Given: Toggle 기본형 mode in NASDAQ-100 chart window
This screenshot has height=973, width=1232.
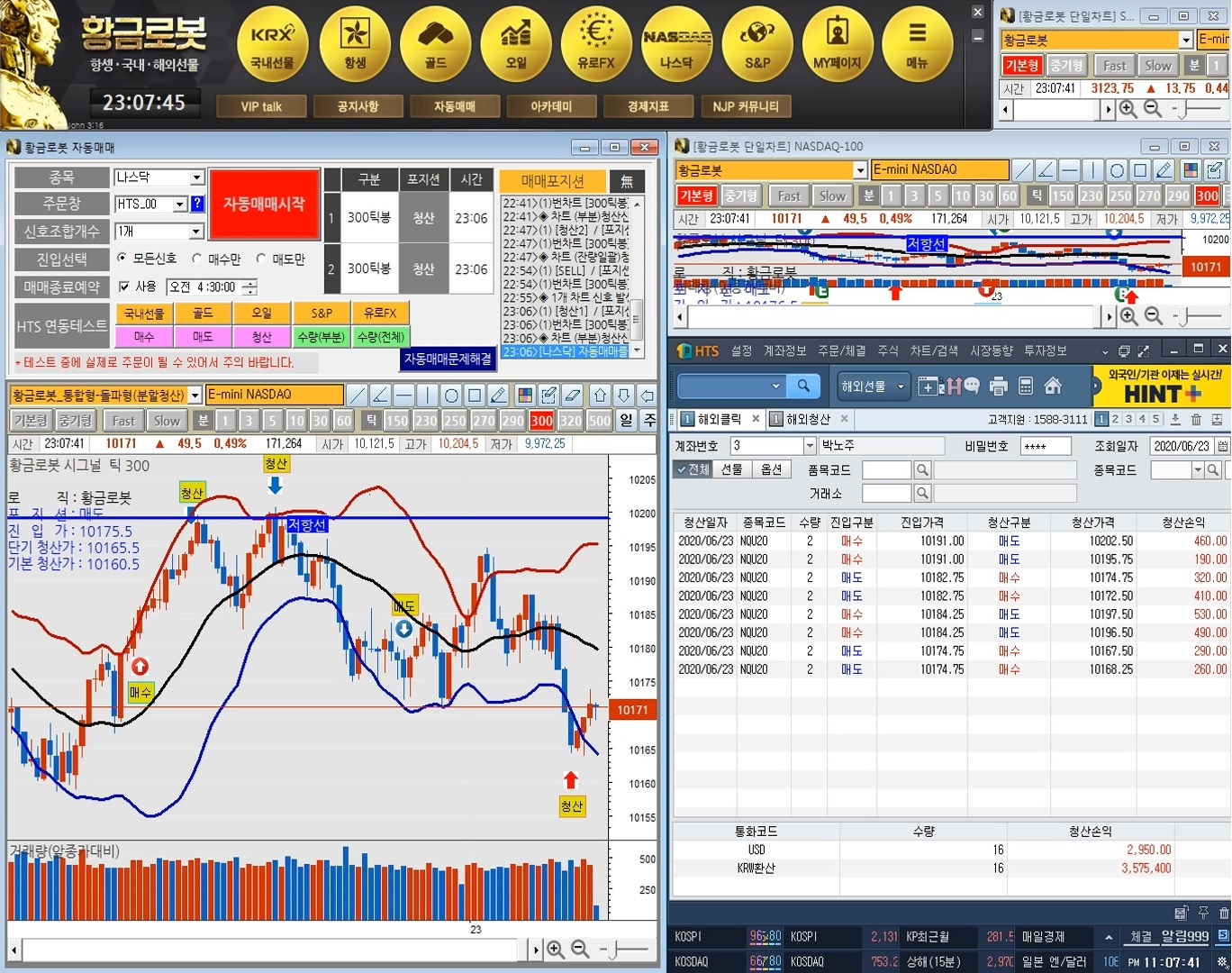Looking at the screenshot, I should 697,196.
